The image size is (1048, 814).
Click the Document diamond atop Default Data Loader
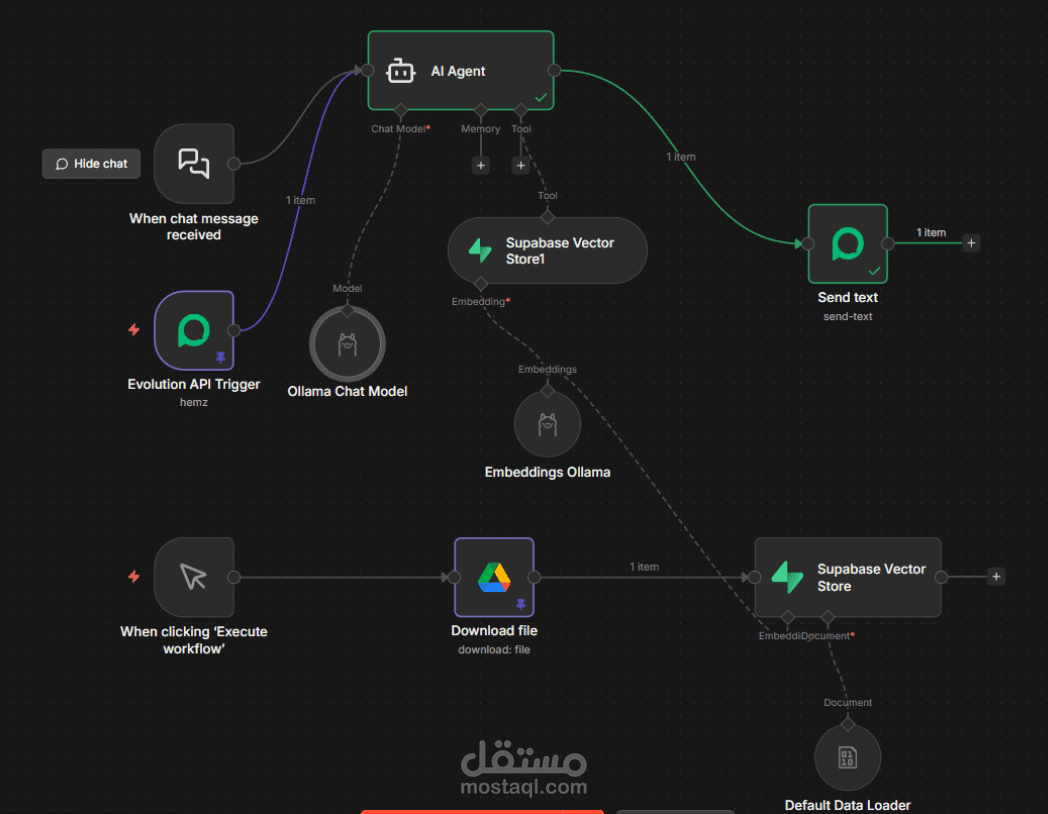tap(847, 724)
